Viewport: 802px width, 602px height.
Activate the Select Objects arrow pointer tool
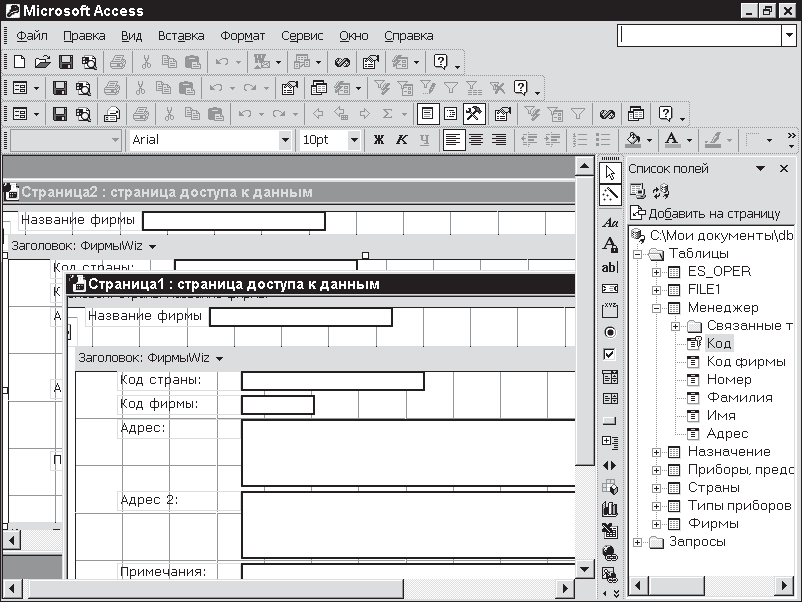coord(609,173)
